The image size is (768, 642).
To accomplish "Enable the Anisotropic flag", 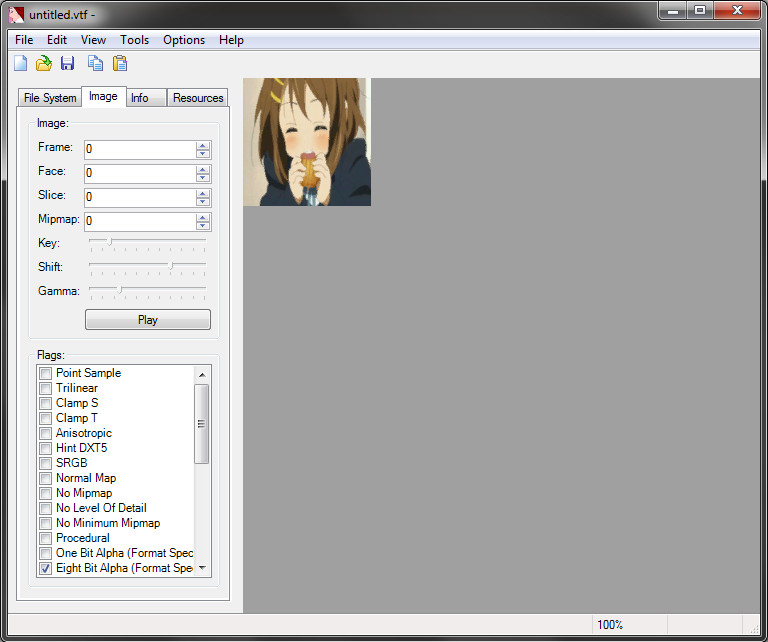I will [x=46, y=433].
